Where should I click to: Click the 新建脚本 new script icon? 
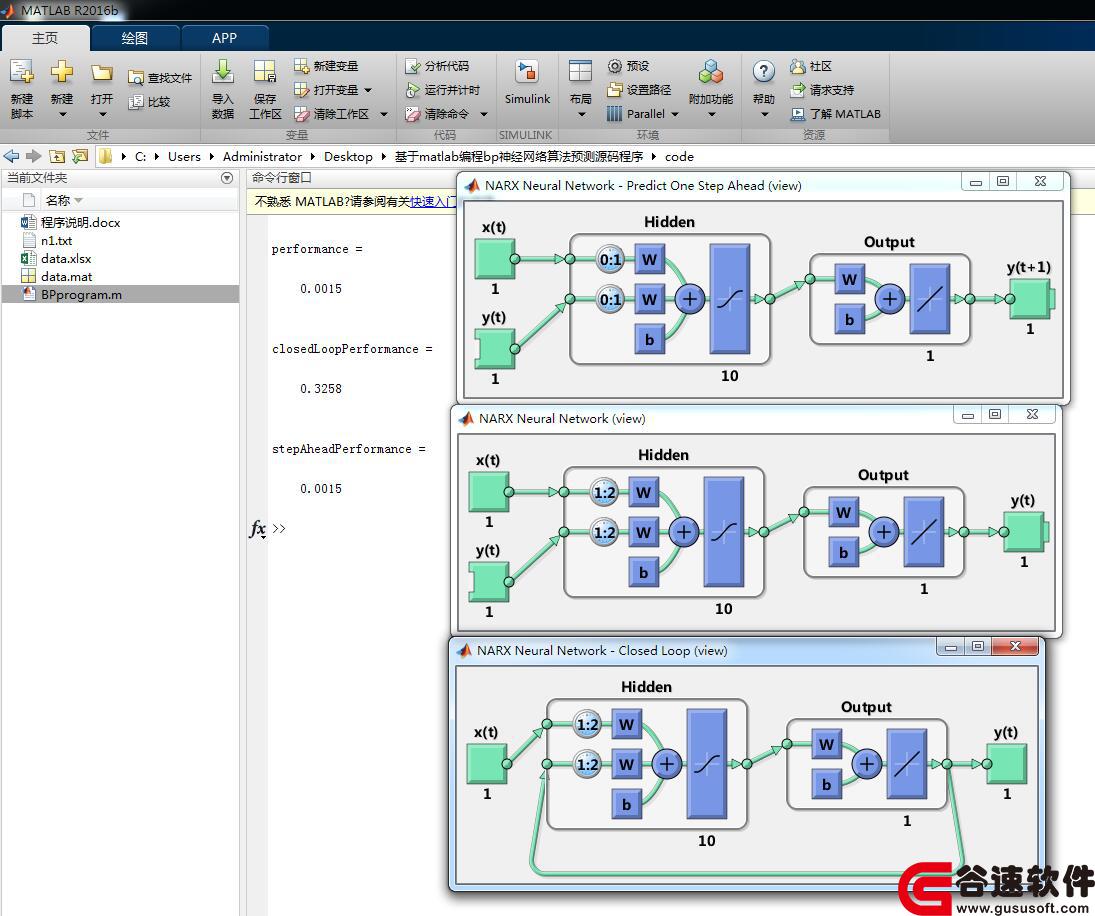(22, 72)
